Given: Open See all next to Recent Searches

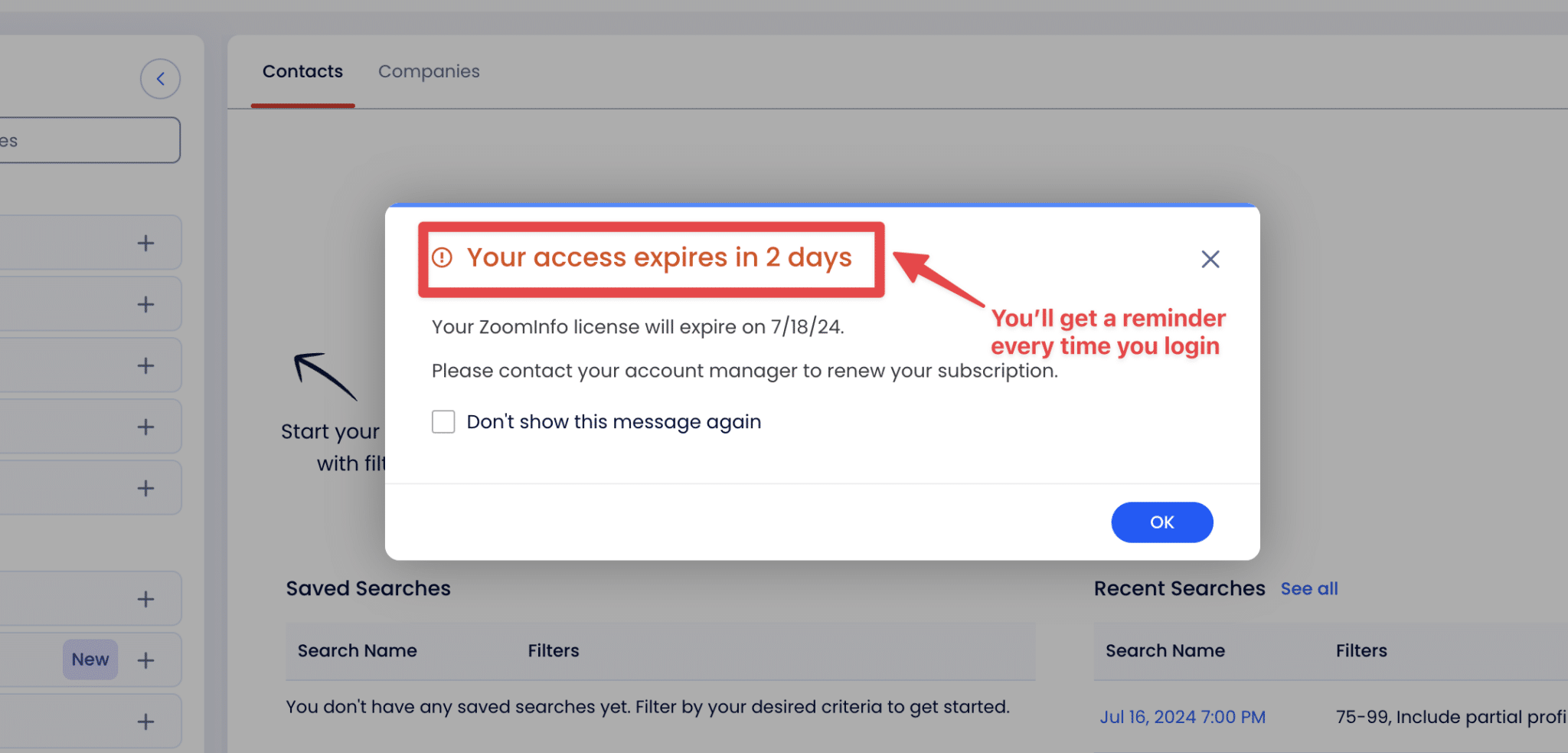Looking at the screenshot, I should coord(1309,588).
